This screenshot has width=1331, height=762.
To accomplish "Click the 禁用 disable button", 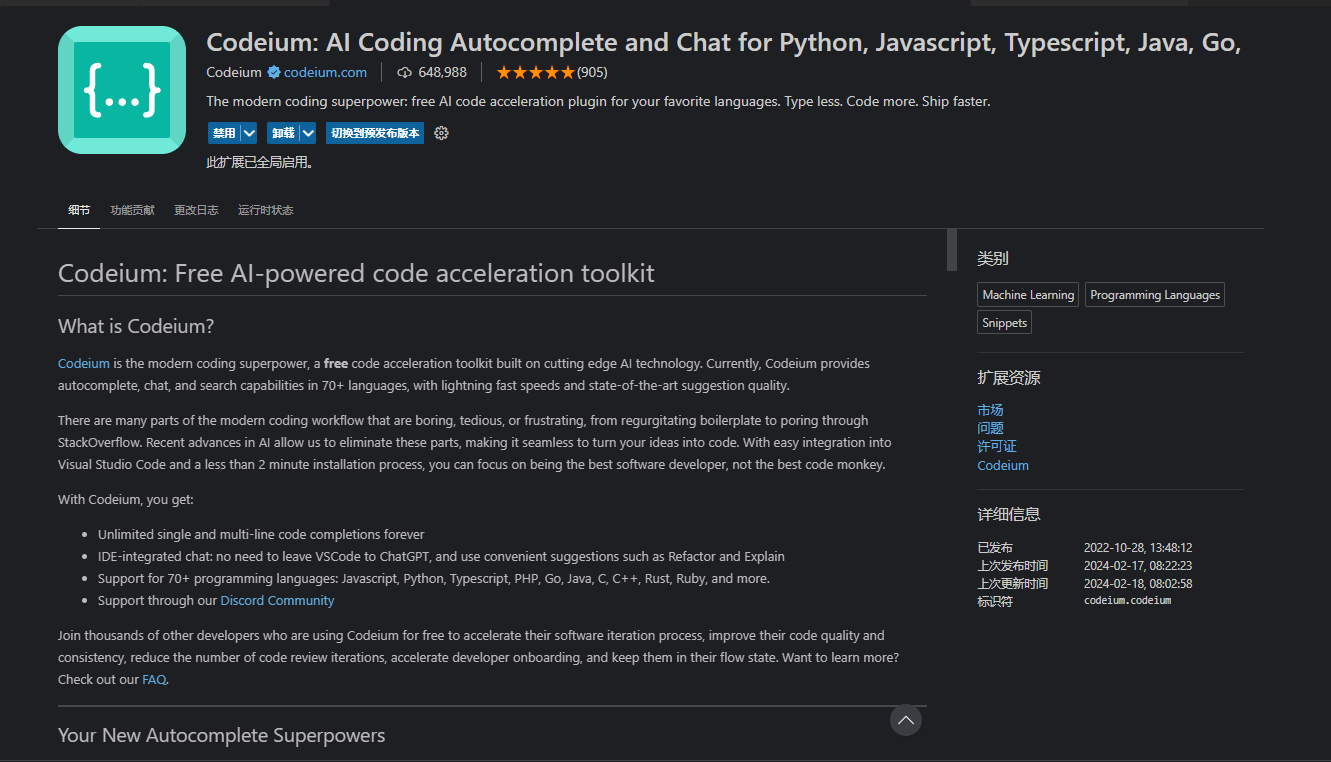I will tap(224, 133).
